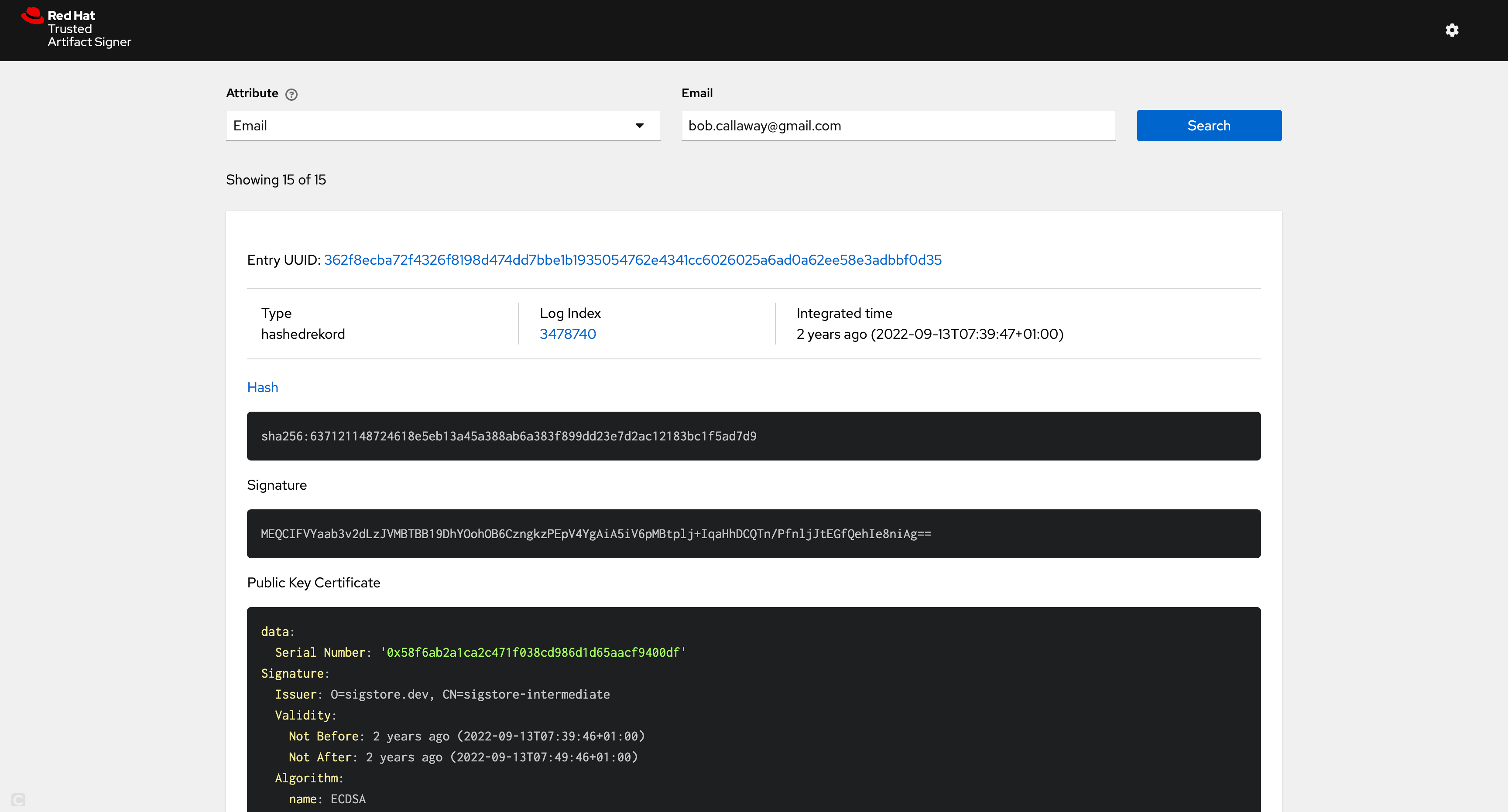
Task: Click the Issuer line in the certificate
Action: (442, 694)
